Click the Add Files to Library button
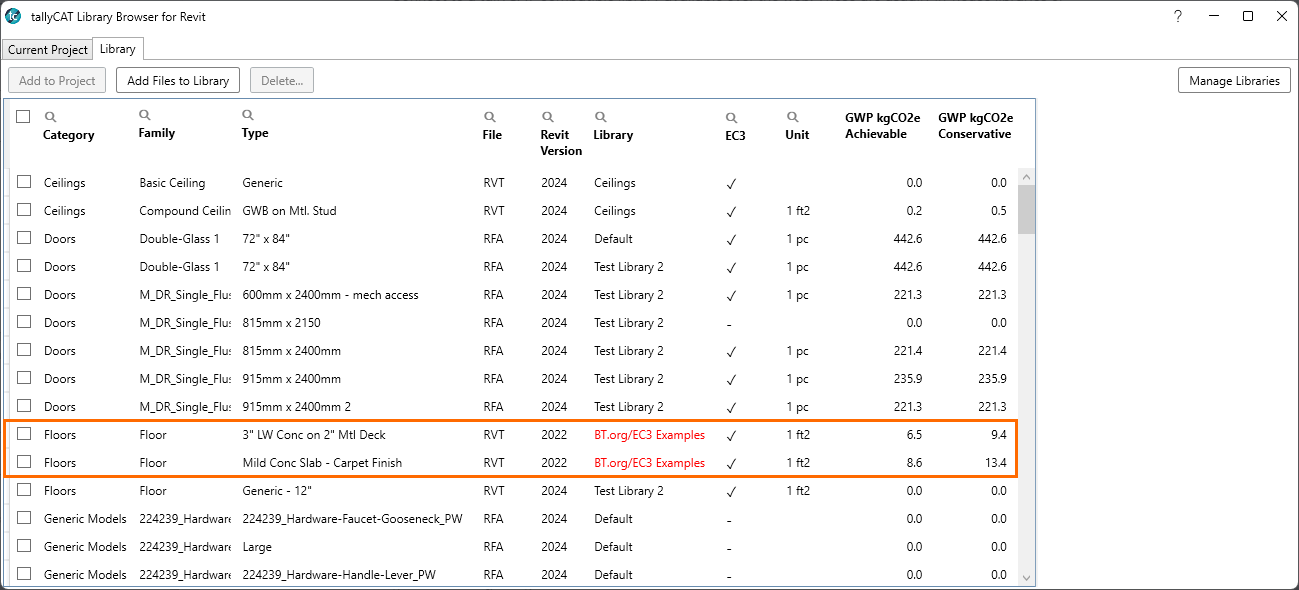The height and width of the screenshot is (590, 1299). click(x=178, y=81)
